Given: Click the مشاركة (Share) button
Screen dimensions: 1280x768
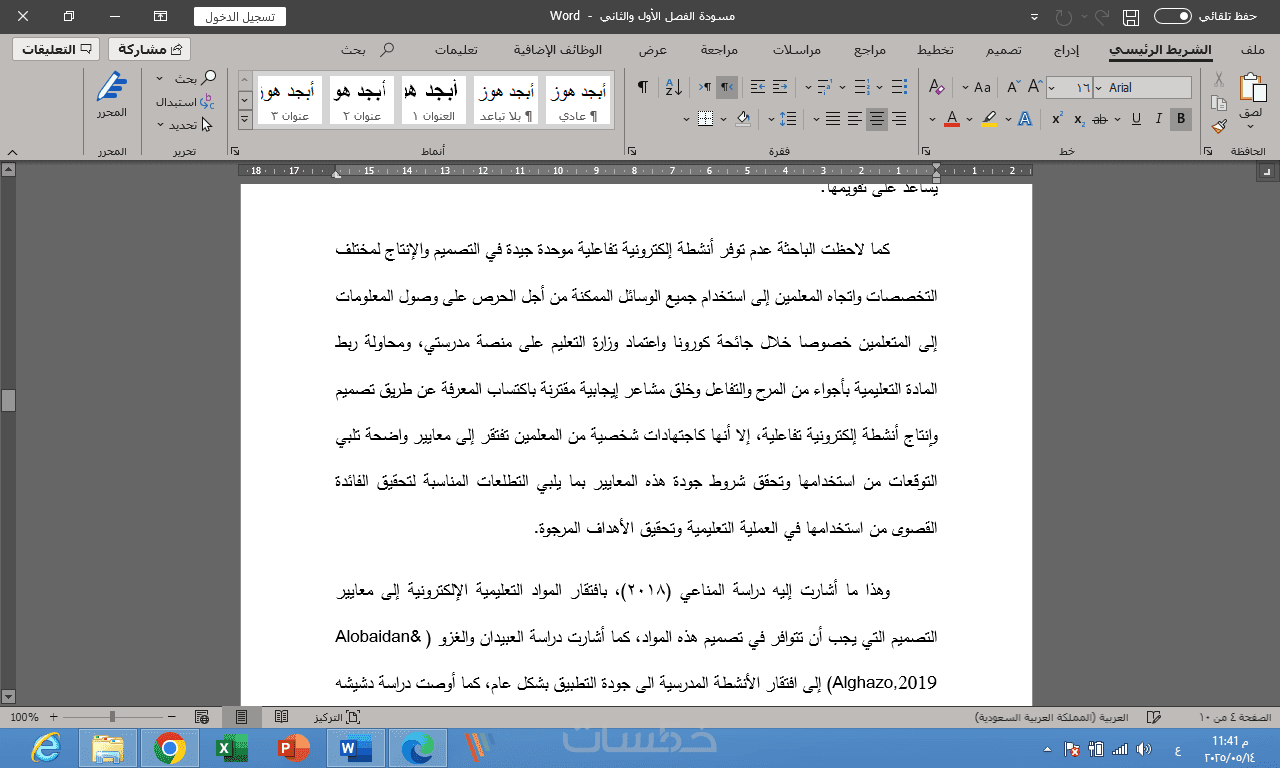Looking at the screenshot, I should 149,49.
